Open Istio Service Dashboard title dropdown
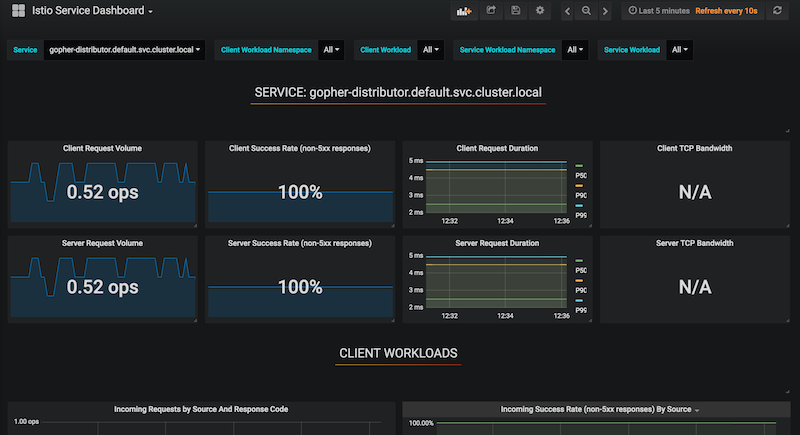 pyautogui.click(x=92, y=11)
